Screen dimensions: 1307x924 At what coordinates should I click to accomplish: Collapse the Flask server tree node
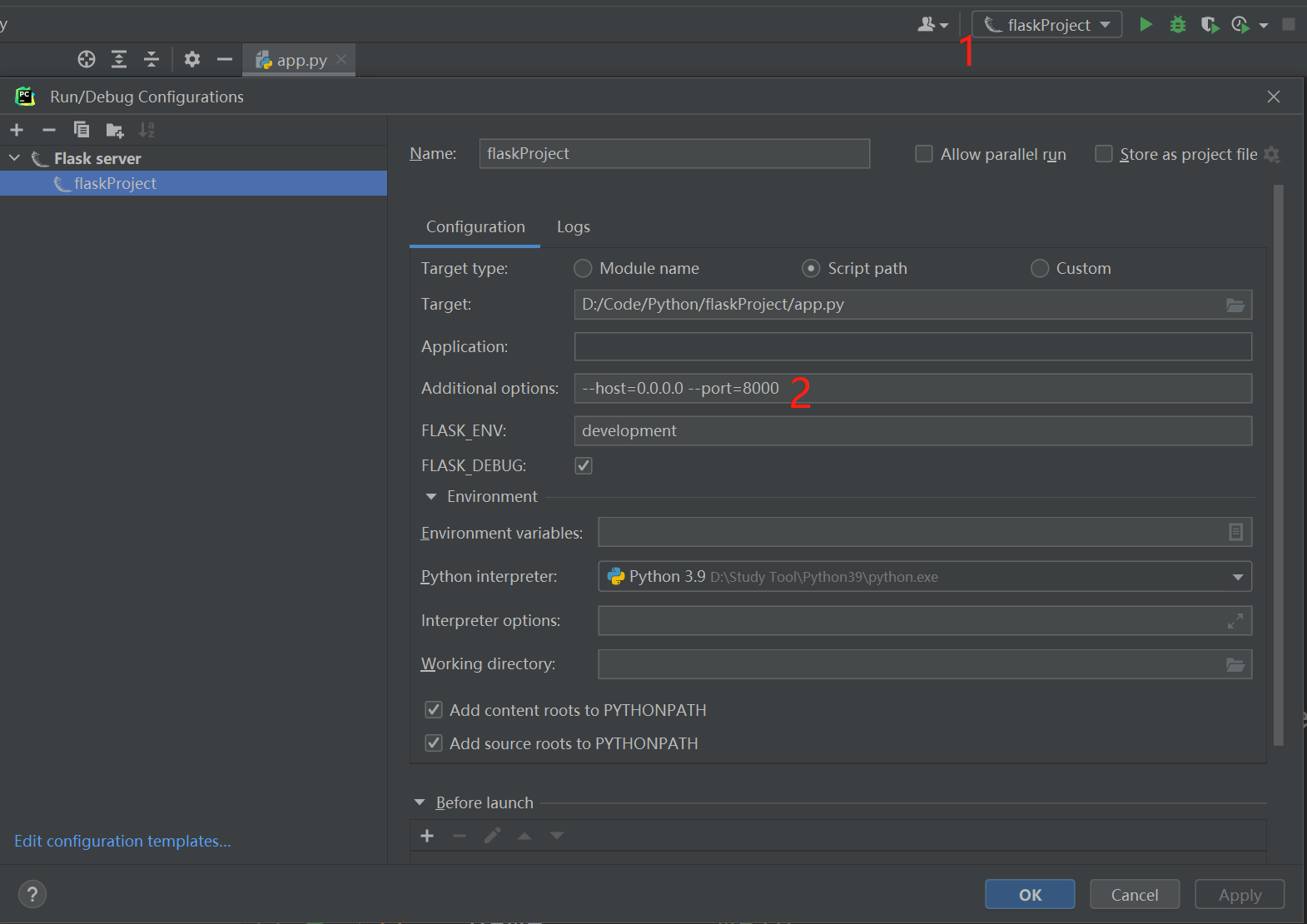tap(15, 158)
